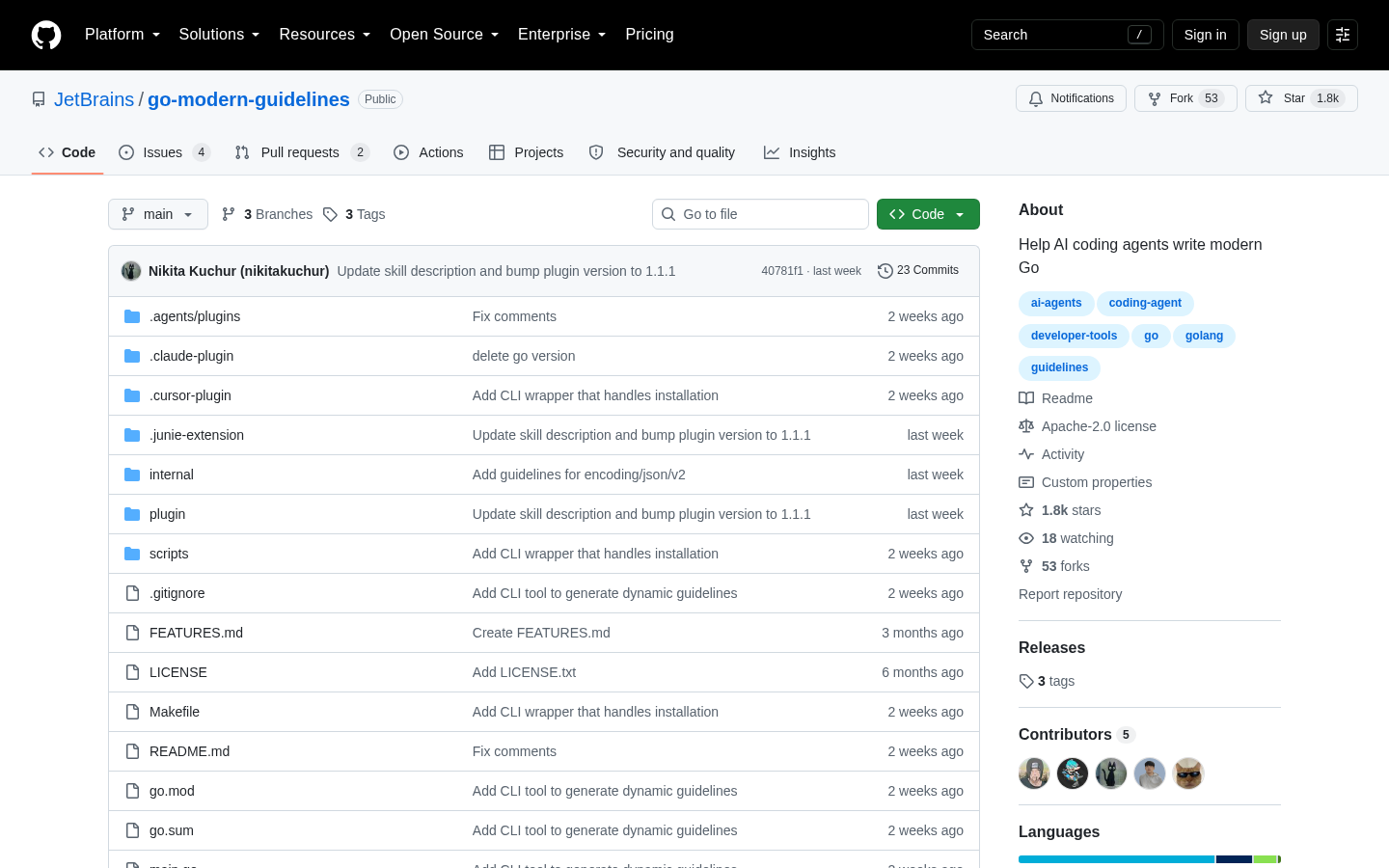Click the file icon for go.mod
Image resolution: width=1389 pixels, height=868 pixels.
pos(132,791)
